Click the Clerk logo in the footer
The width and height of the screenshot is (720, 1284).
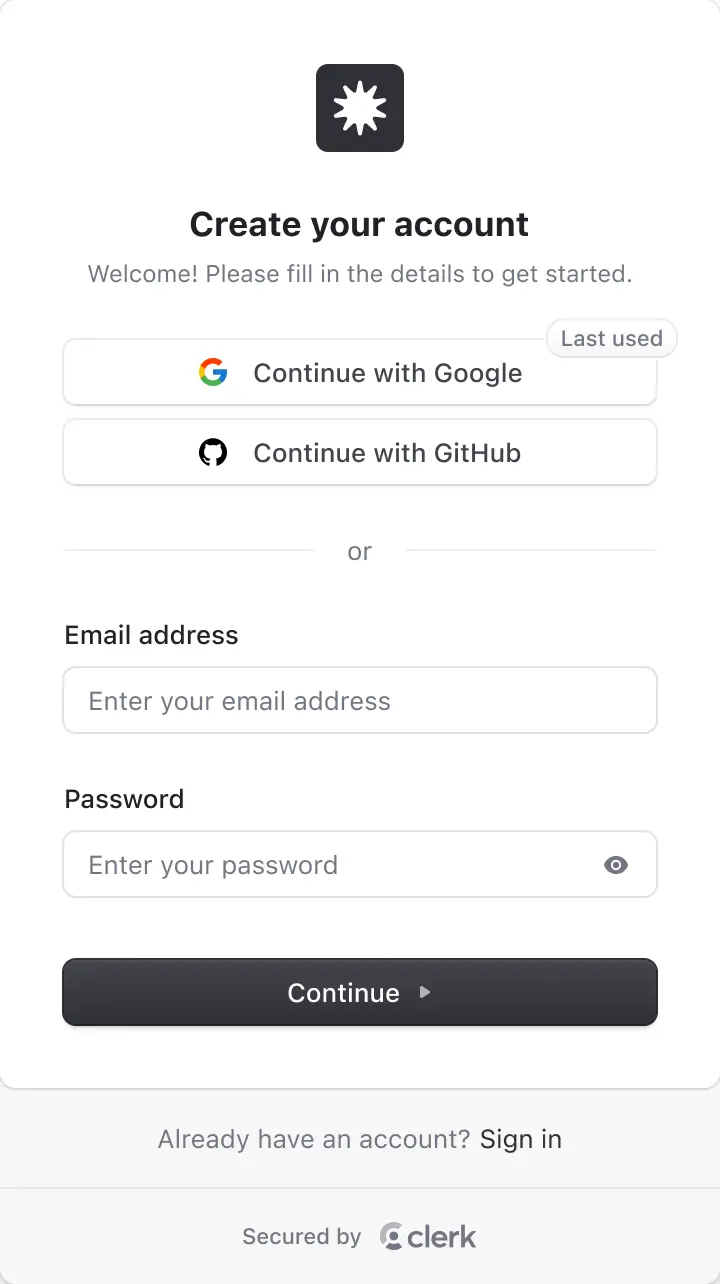428,1237
